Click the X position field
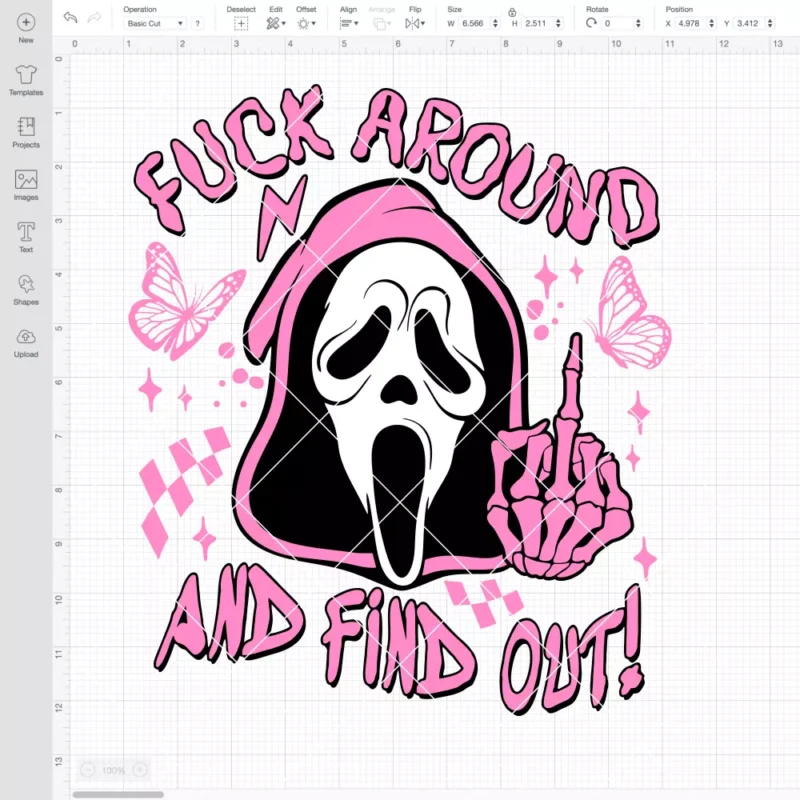Image resolution: width=800 pixels, height=800 pixels. tap(690, 23)
